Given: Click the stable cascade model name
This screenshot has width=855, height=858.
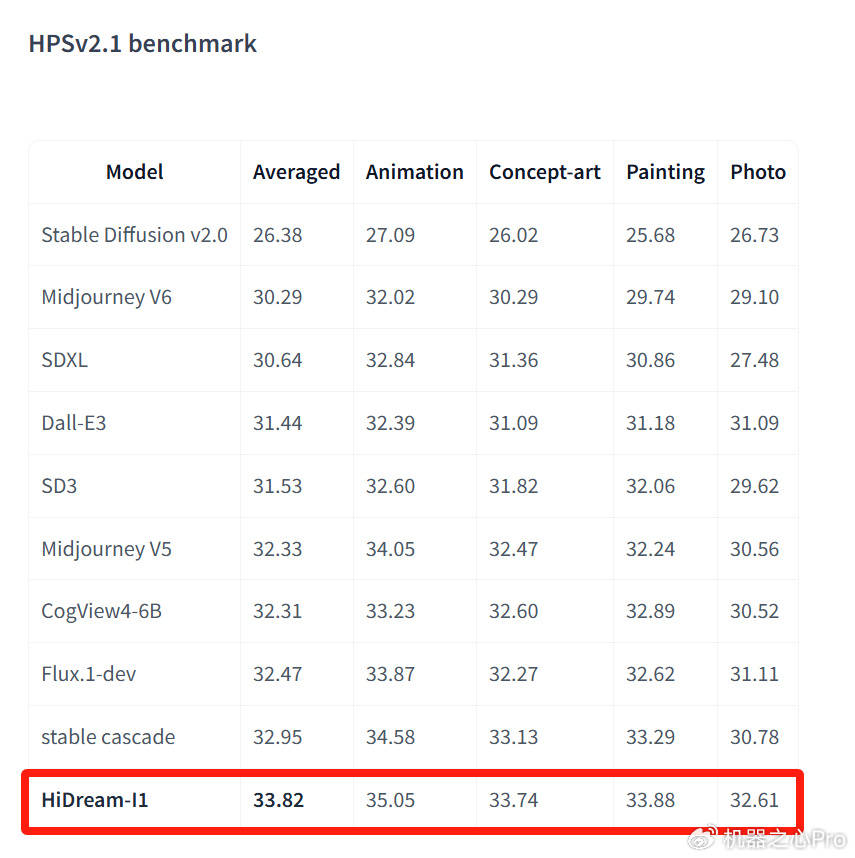Looking at the screenshot, I should 108,737.
